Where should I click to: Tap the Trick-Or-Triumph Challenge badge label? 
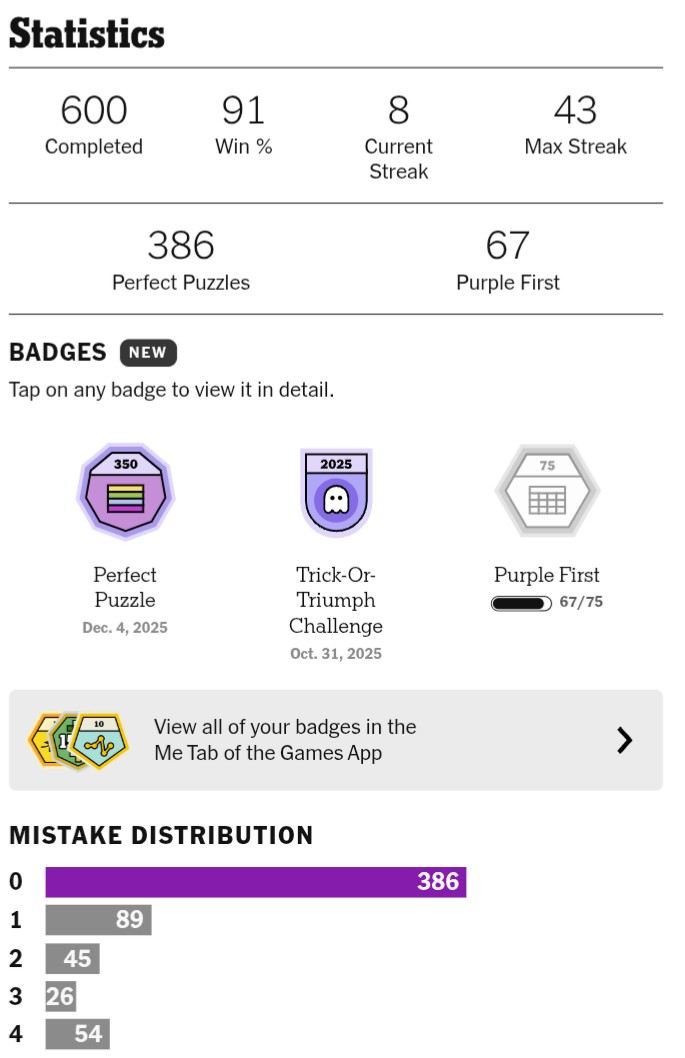click(336, 600)
